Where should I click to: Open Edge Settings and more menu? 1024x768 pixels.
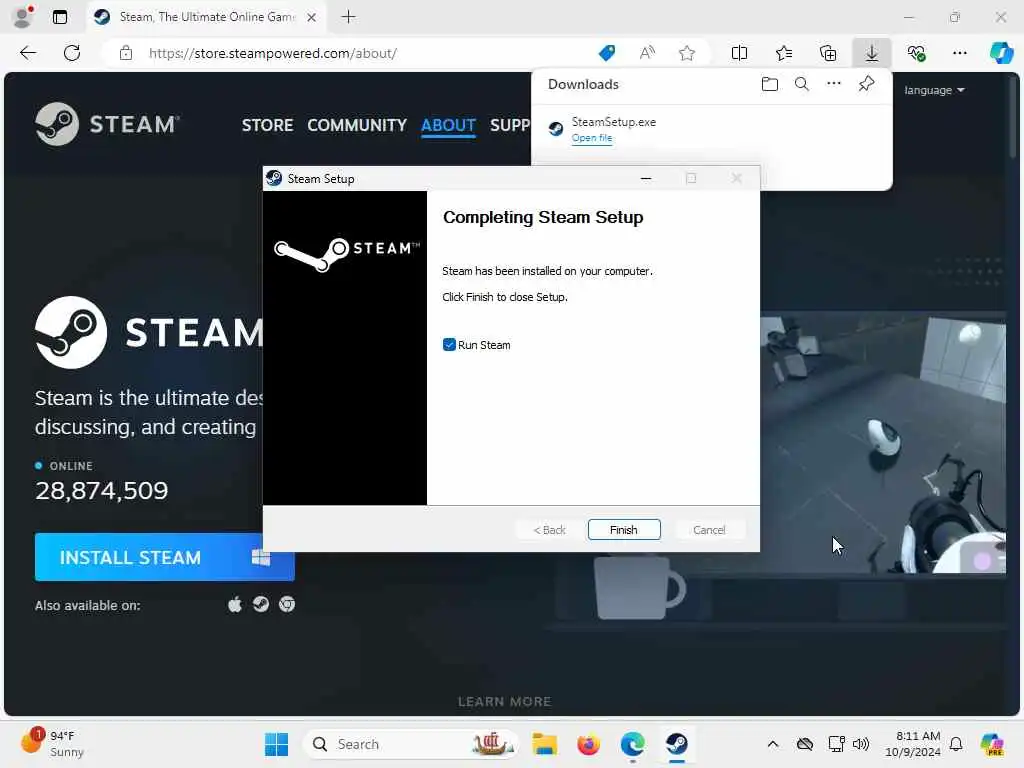(x=959, y=53)
